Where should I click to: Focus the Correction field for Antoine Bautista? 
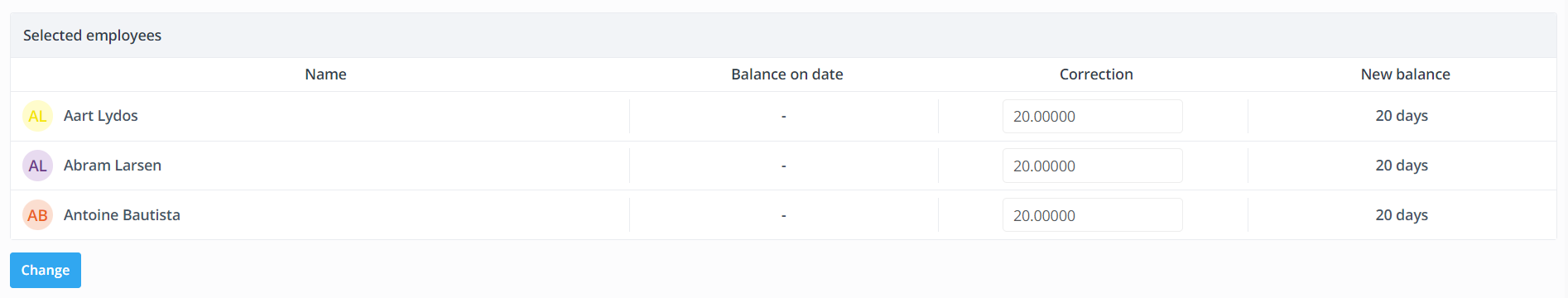tap(1092, 215)
